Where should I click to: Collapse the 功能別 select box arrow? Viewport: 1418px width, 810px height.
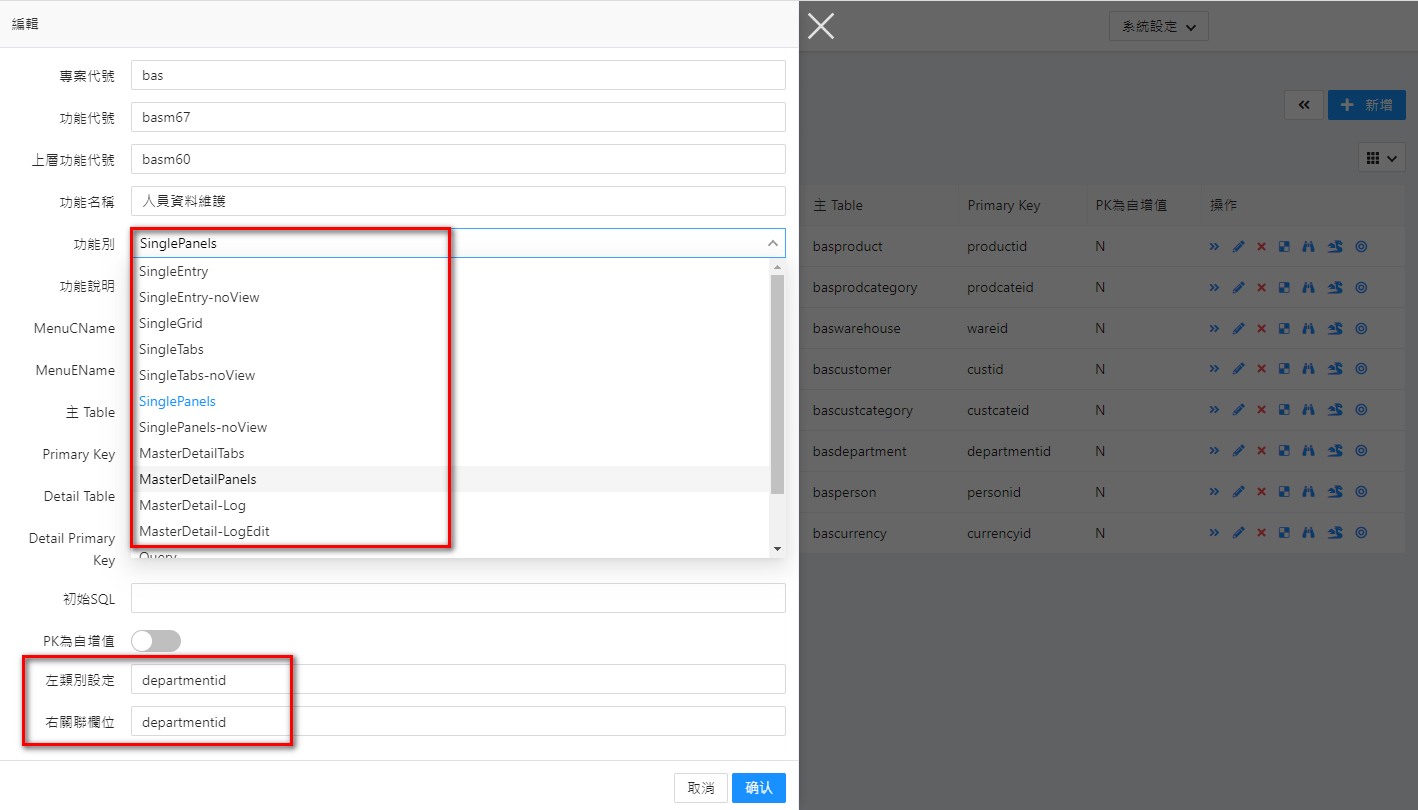[x=772, y=243]
